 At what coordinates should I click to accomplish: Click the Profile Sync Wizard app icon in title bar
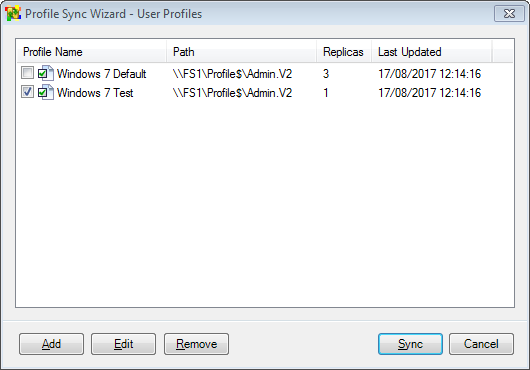[13, 14]
